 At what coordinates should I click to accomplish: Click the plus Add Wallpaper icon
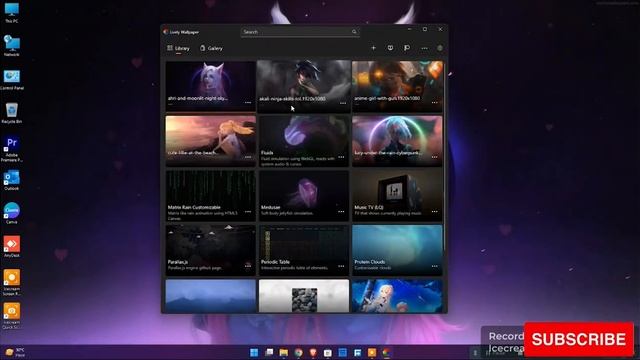373,48
